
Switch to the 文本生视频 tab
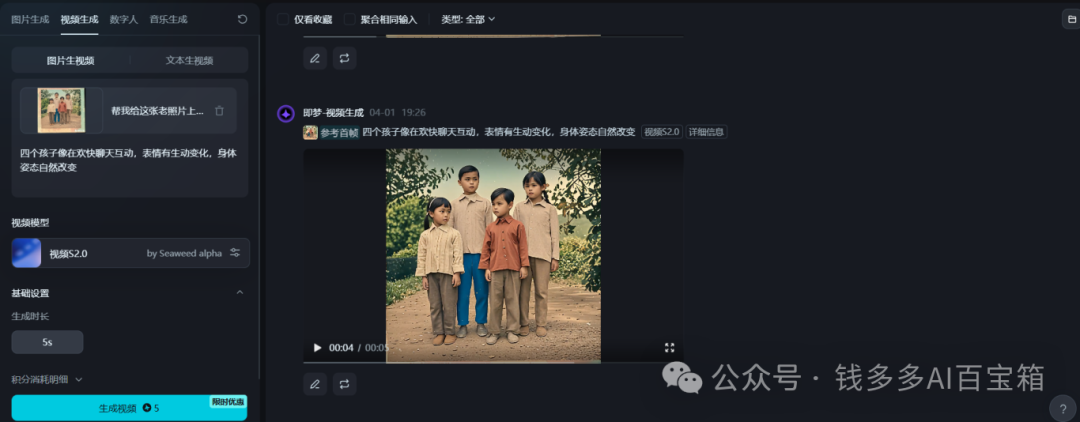(x=189, y=61)
